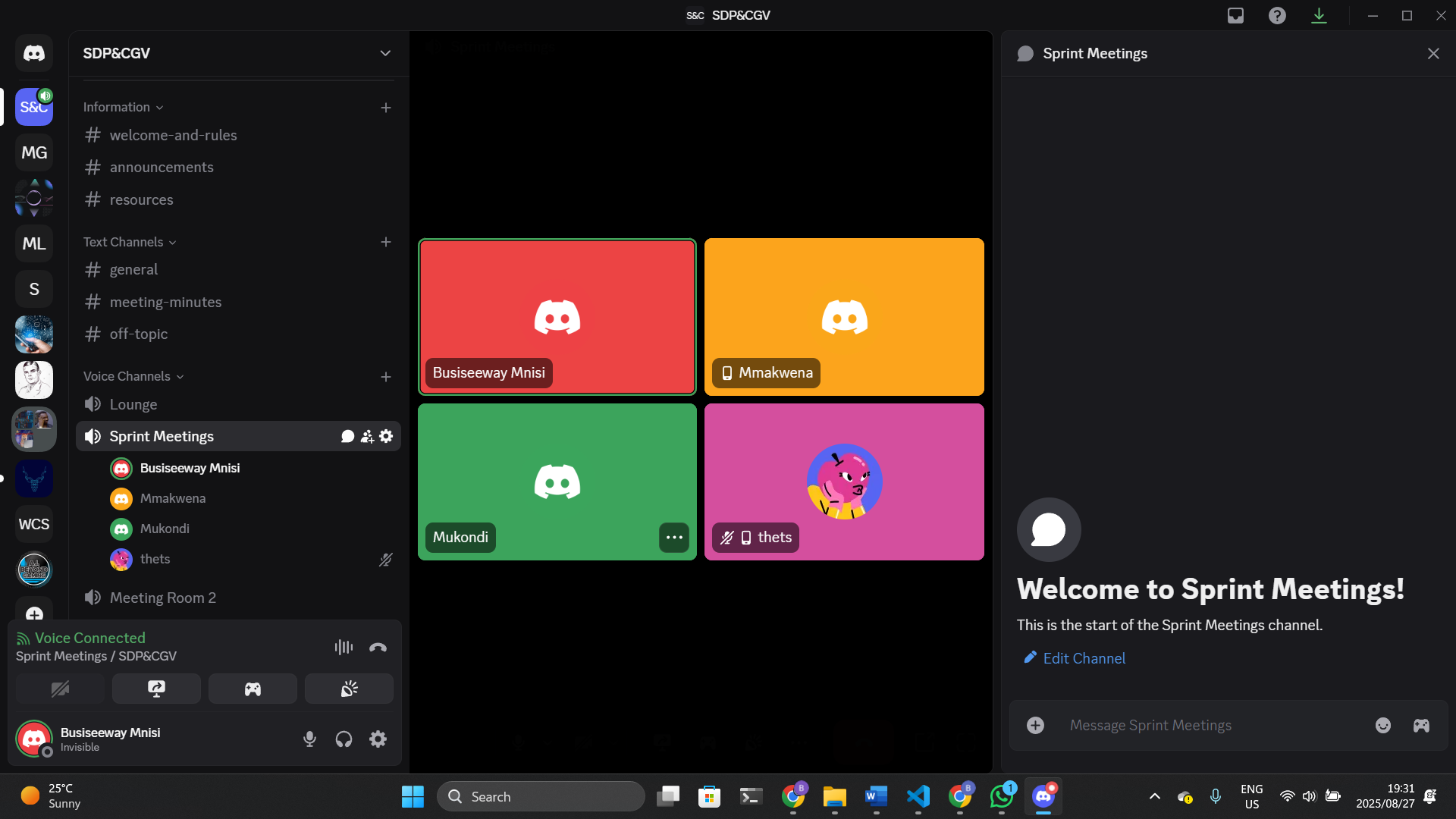This screenshot has height=819, width=1456.
Task: Open Windows Start menu
Action: pyautogui.click(x=413, y=796)
